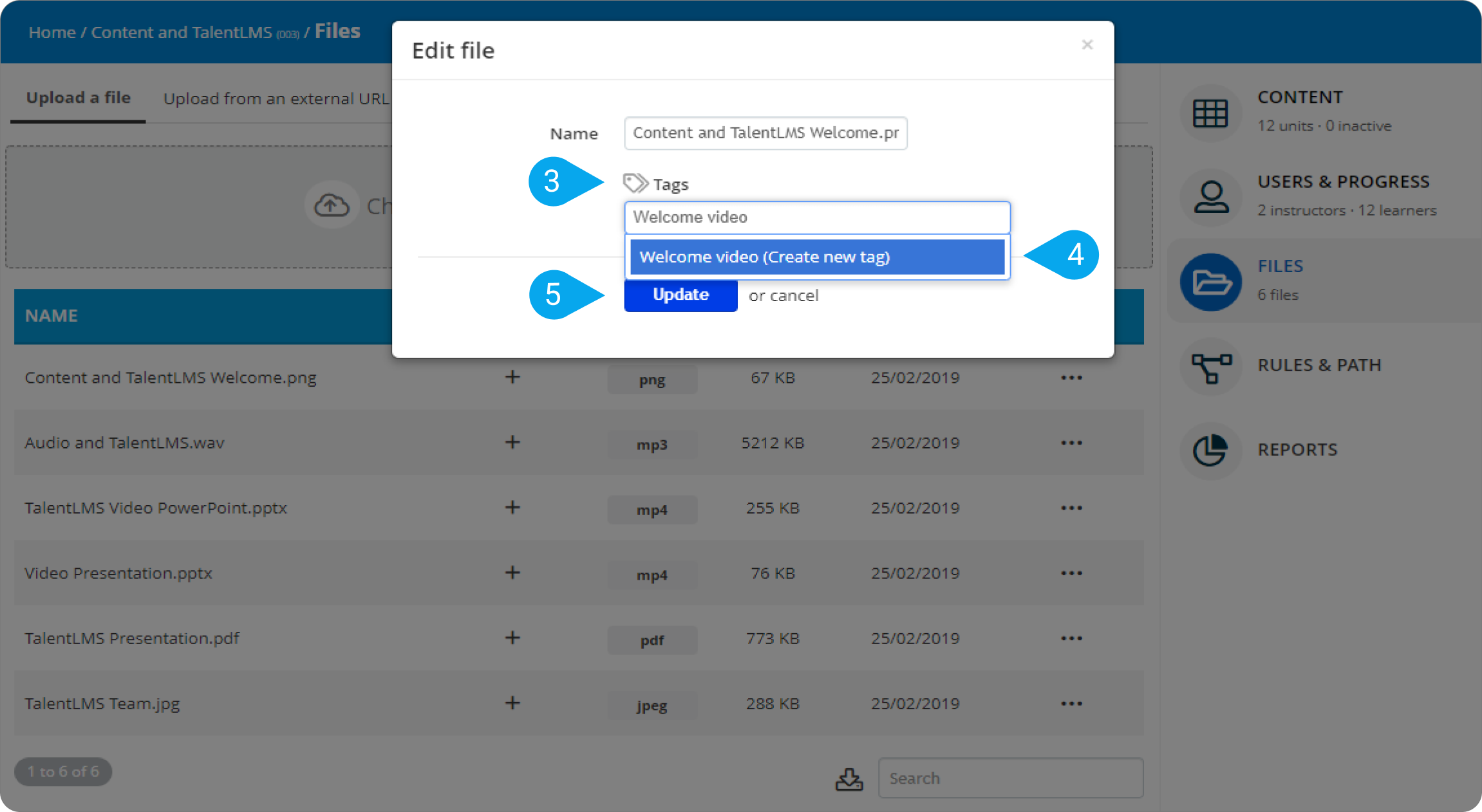Click the pdf type badge
The width and height of the screenshot is (1482, 812).
[x=652, y=640]
